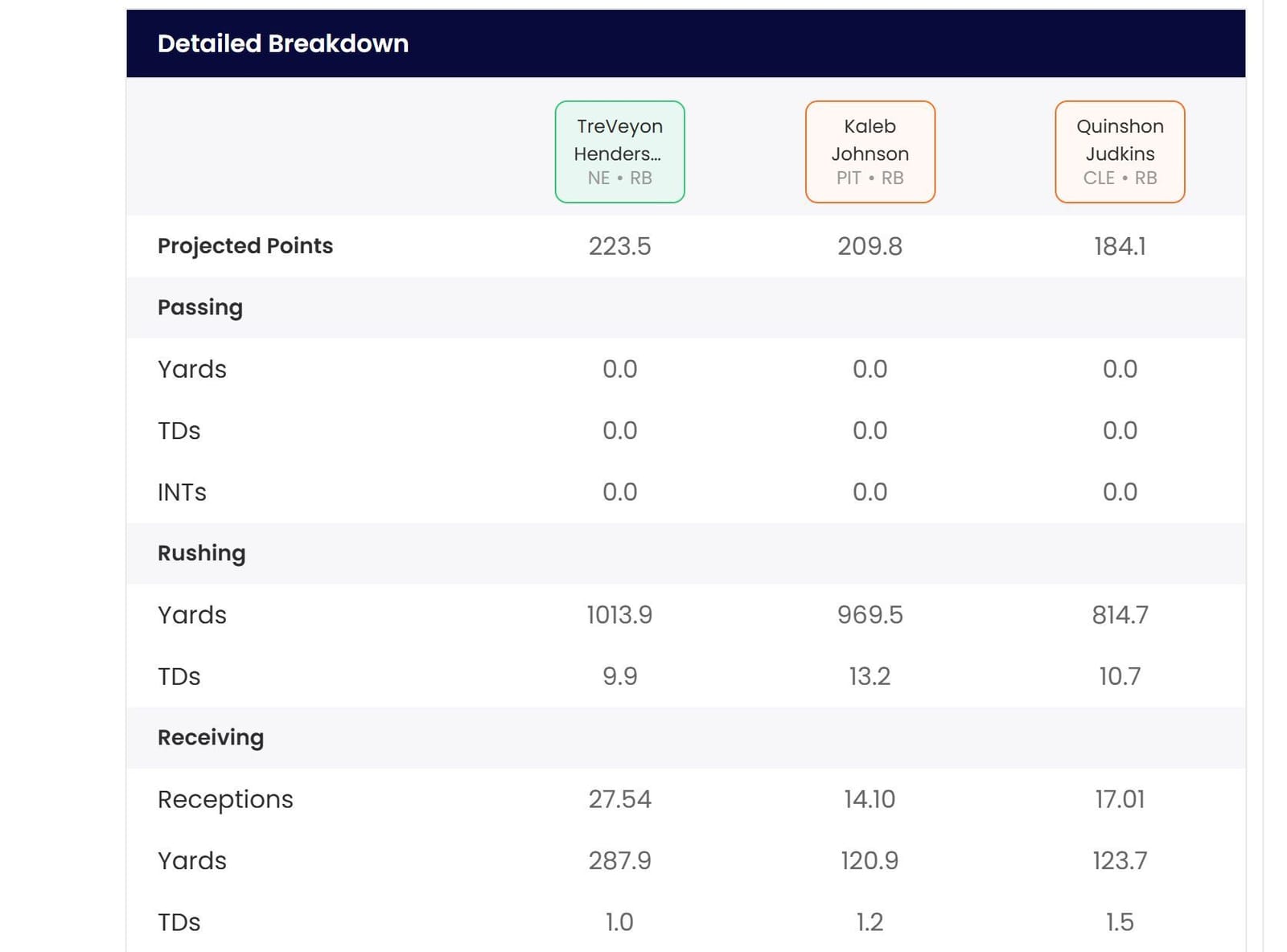Click the Passing section heading
Screen dimensions: 1287x952
[199, 307]
